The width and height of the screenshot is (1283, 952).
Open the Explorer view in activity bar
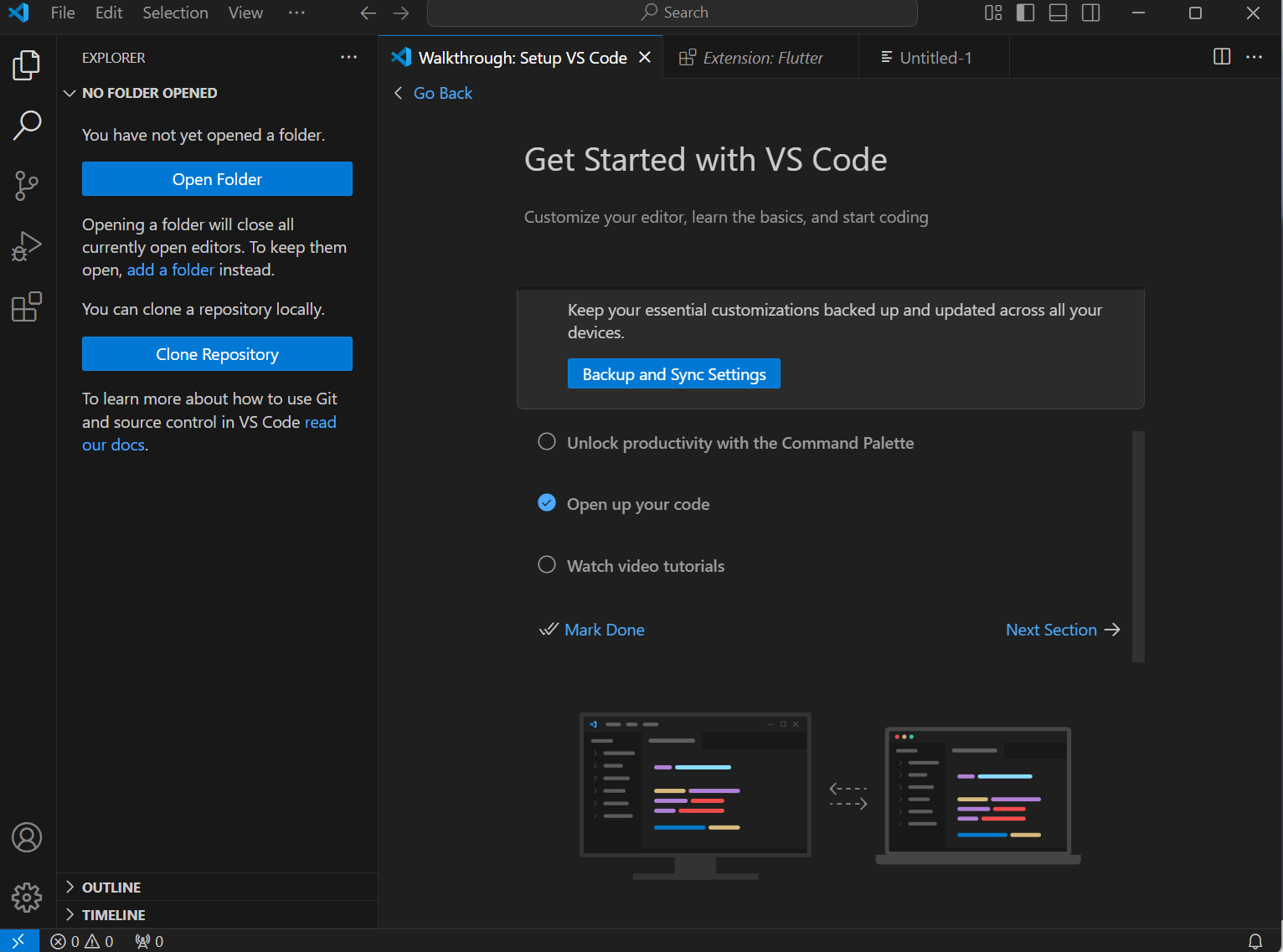point(27,65)
